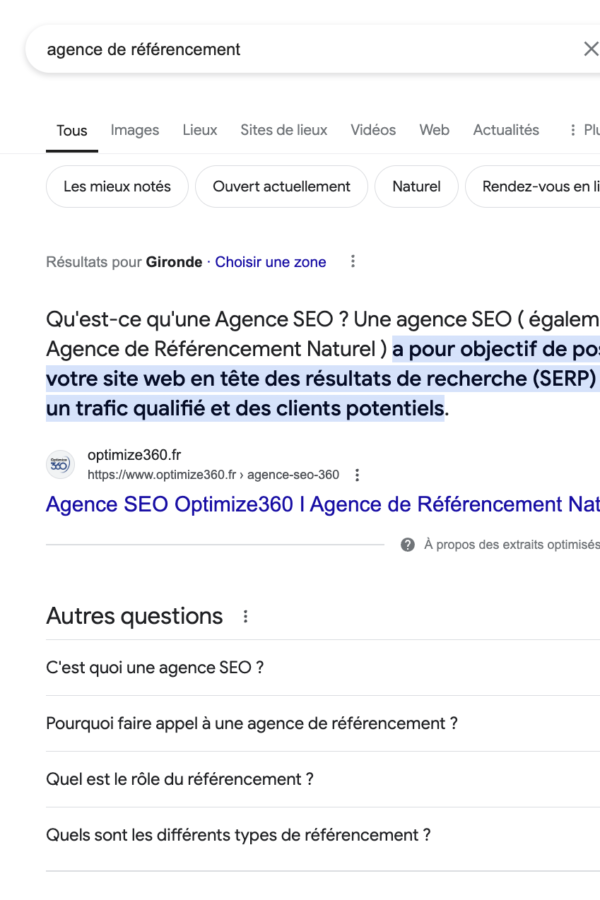This screenshot has height=900, width=600.
Task: Click the optimize360 site favicon
Action: pos(60,465)
